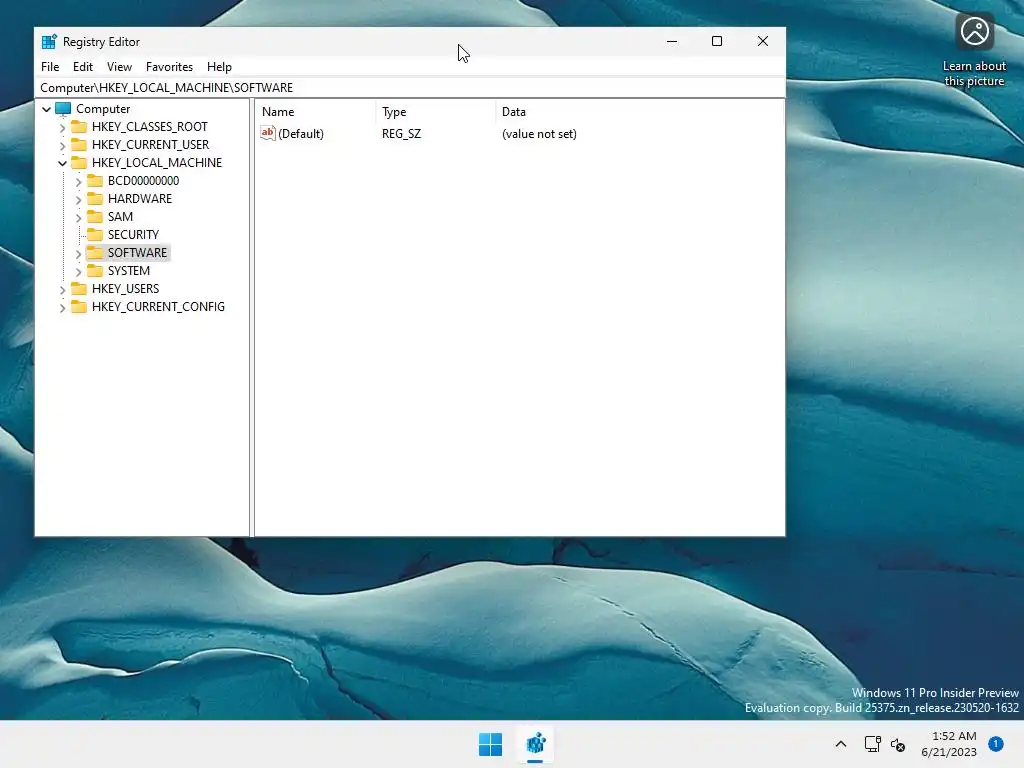Click the (Default) string value icon
The width and height of the screenshot is (1024, 768).
[x=268, y=133]
